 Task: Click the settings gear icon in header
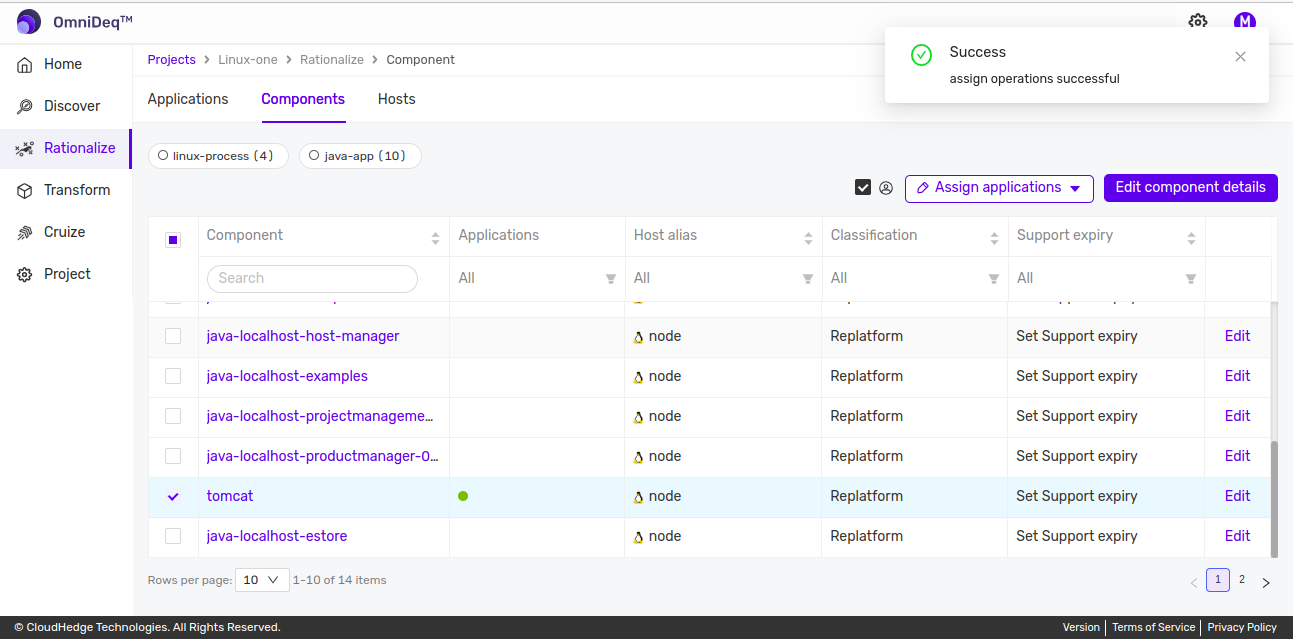1197,22
